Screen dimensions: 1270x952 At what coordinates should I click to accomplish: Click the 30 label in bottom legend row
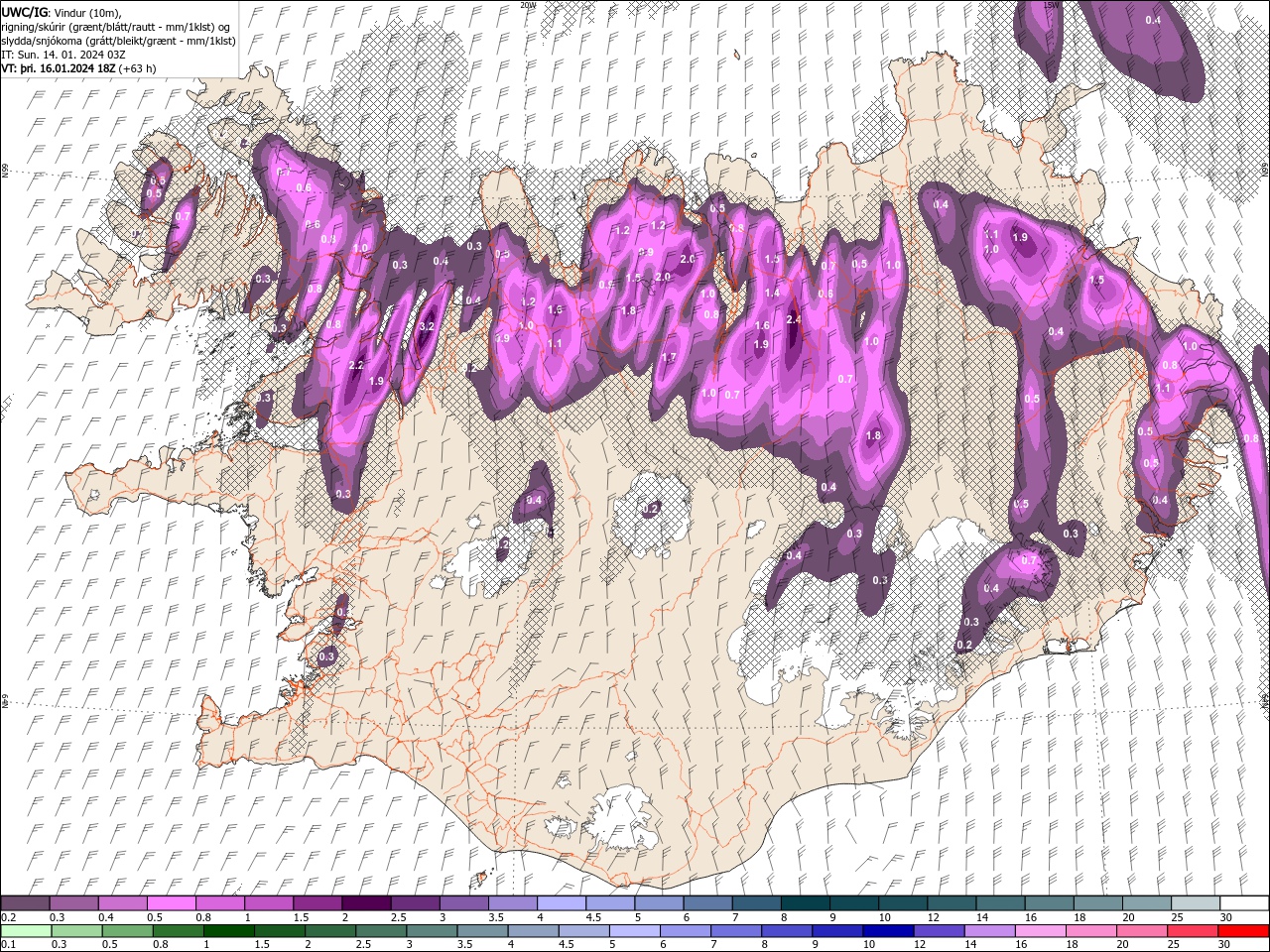(x=1226, y=945)
